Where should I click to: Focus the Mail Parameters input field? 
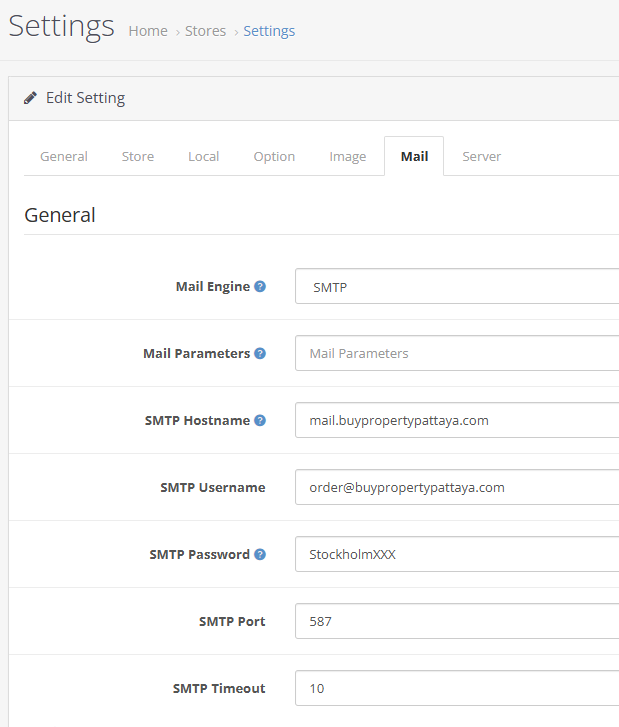click(x=457, y=353)
